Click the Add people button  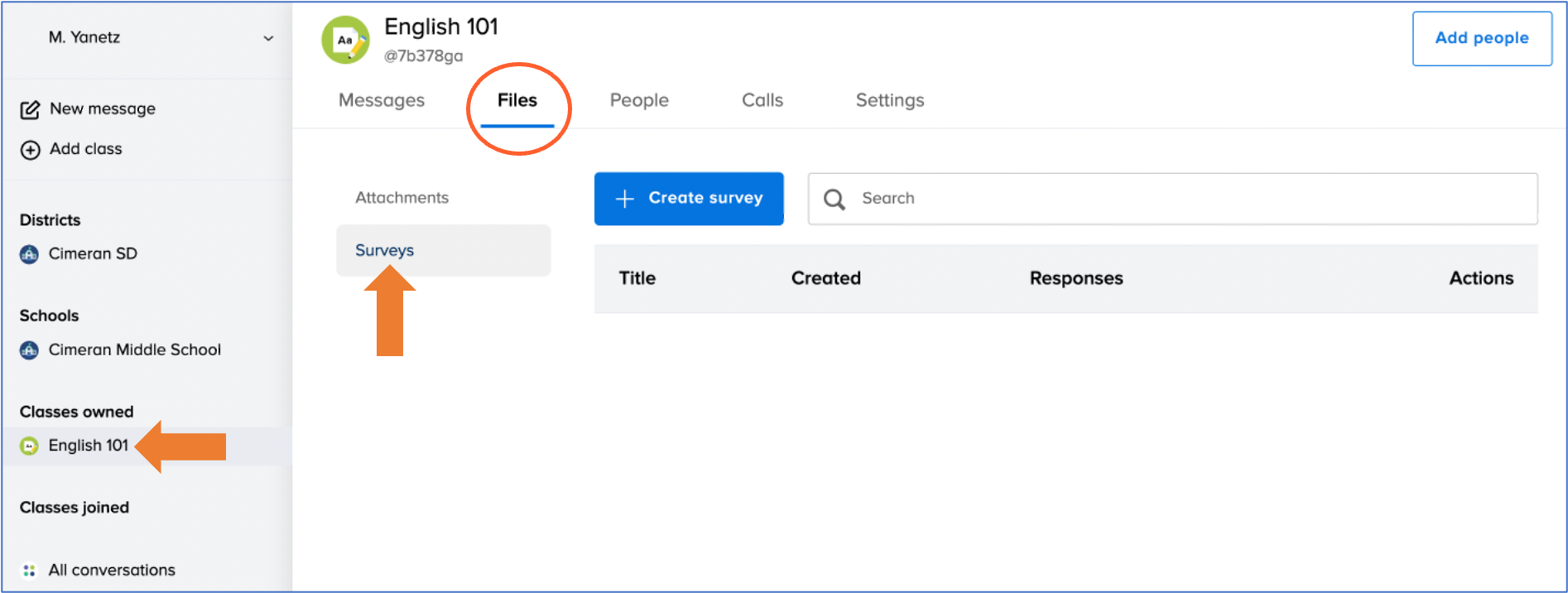coord(1481,38)
